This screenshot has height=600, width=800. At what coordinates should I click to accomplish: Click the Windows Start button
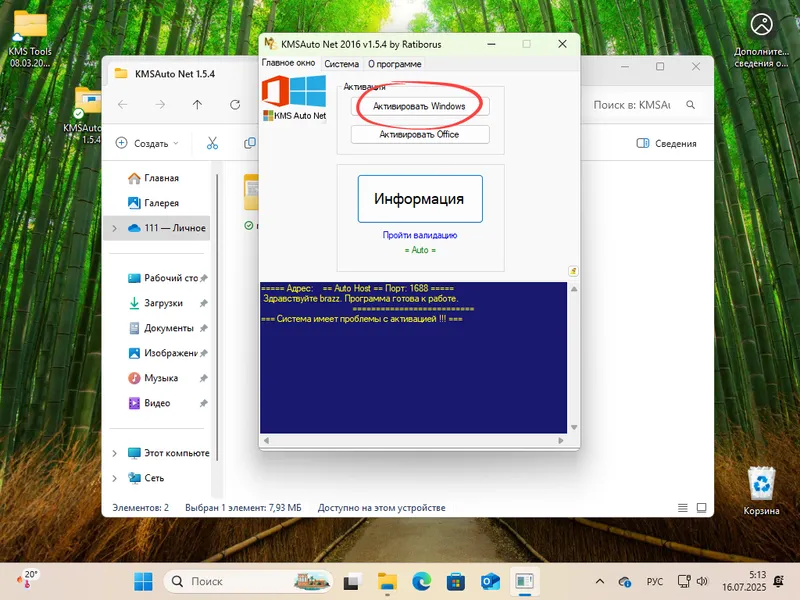click(x=142, y=580)
